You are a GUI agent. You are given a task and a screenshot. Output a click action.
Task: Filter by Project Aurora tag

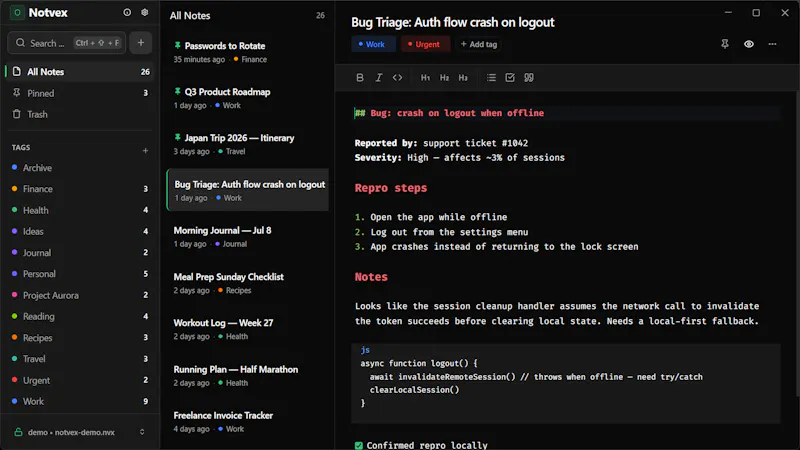point(80,295)
